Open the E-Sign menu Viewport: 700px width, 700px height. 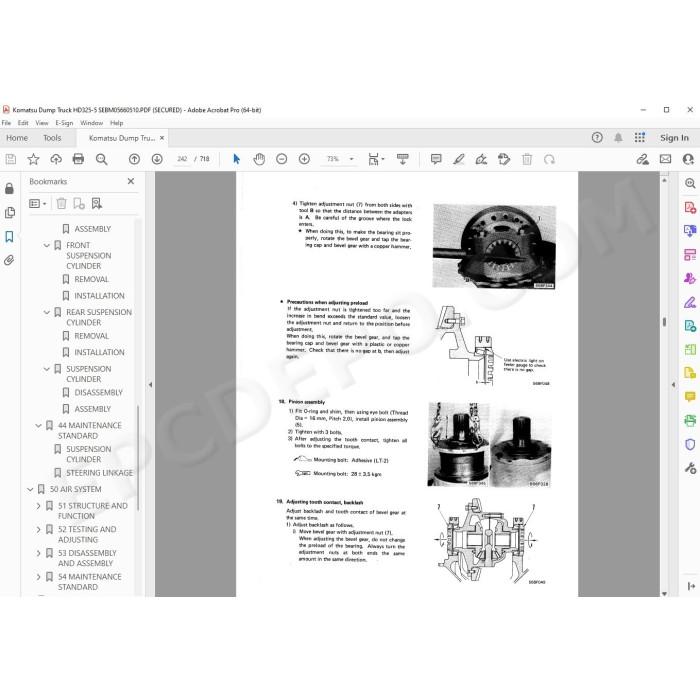click(x=64, y=123)
